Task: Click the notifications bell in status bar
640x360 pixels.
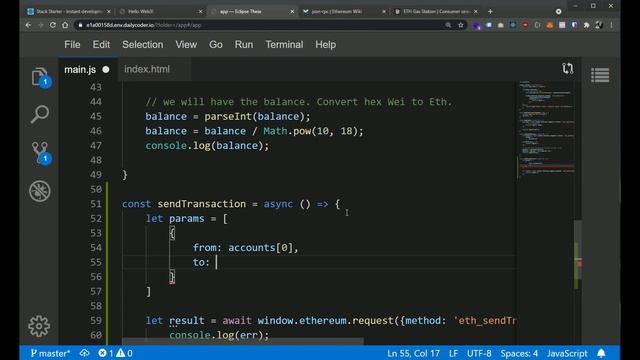Action: click(x=601, y=353)
